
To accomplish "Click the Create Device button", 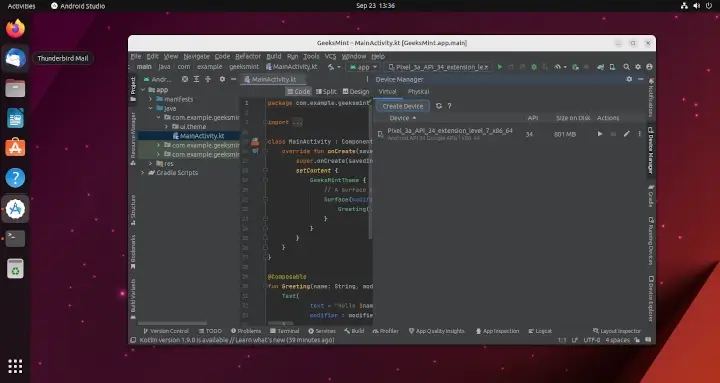I will coord(403,106).
